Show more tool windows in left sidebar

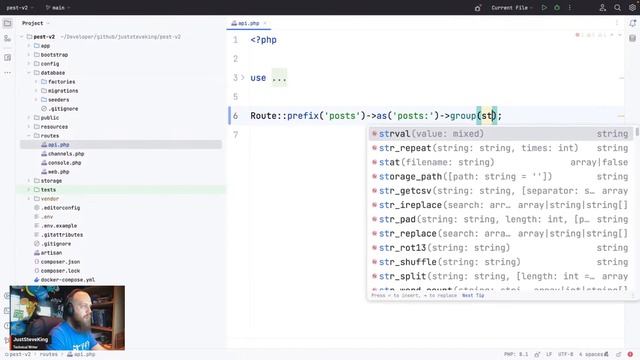7,73
